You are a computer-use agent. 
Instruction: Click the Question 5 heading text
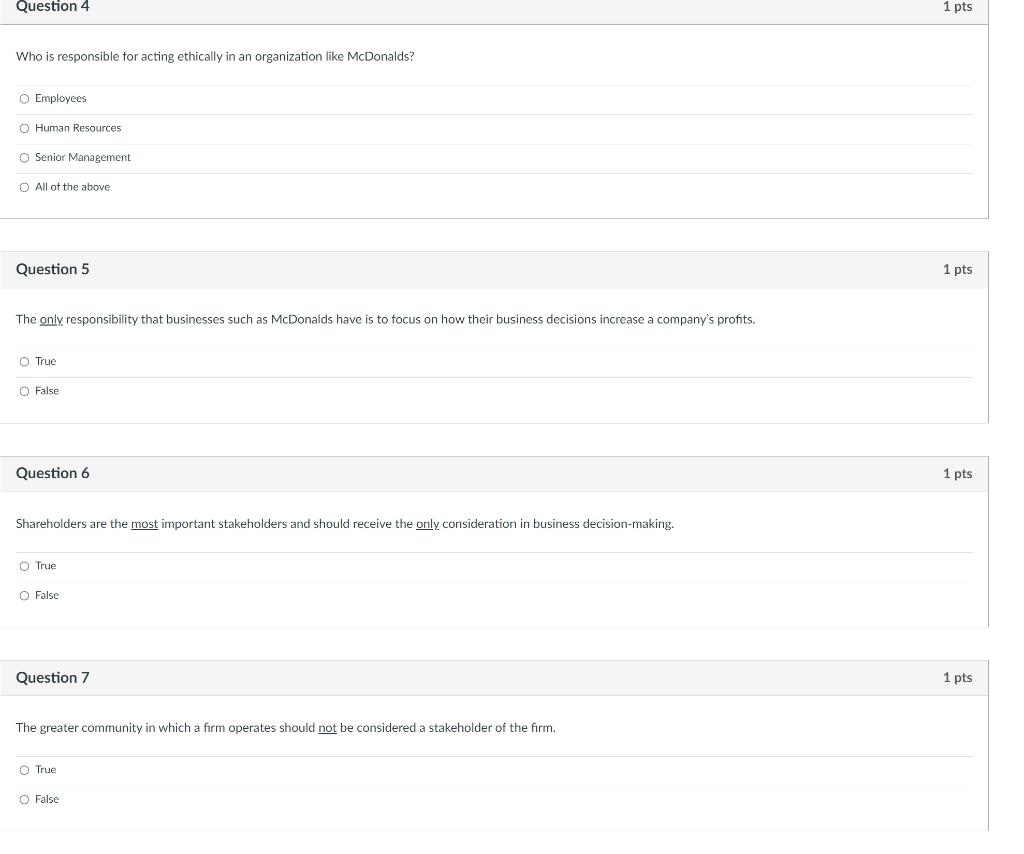(52, 269)
